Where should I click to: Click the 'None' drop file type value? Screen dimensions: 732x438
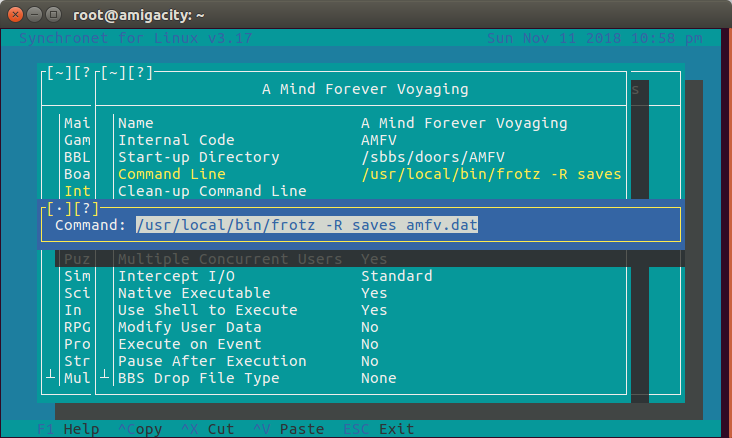[x=379, y=378]
